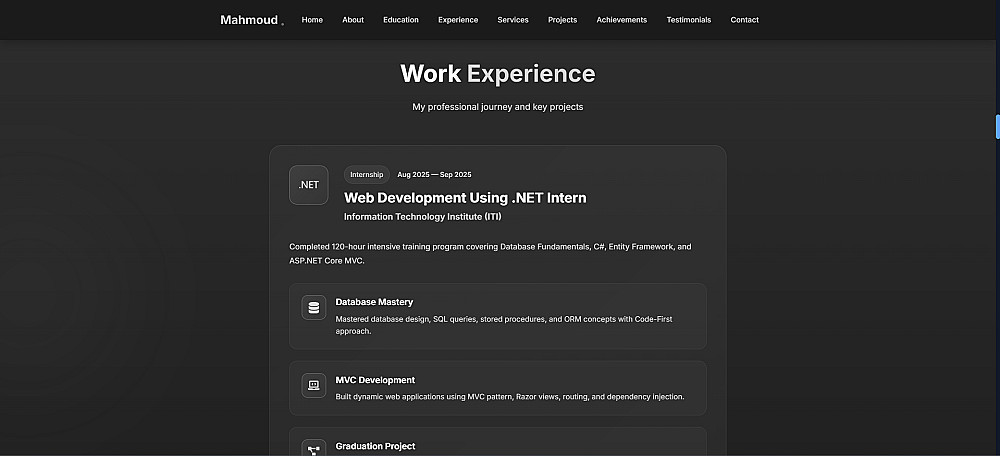Click the .NET logo badge
Viewport: 1000px width, 456px height.
pyautogui.click(x=308, y=185)
